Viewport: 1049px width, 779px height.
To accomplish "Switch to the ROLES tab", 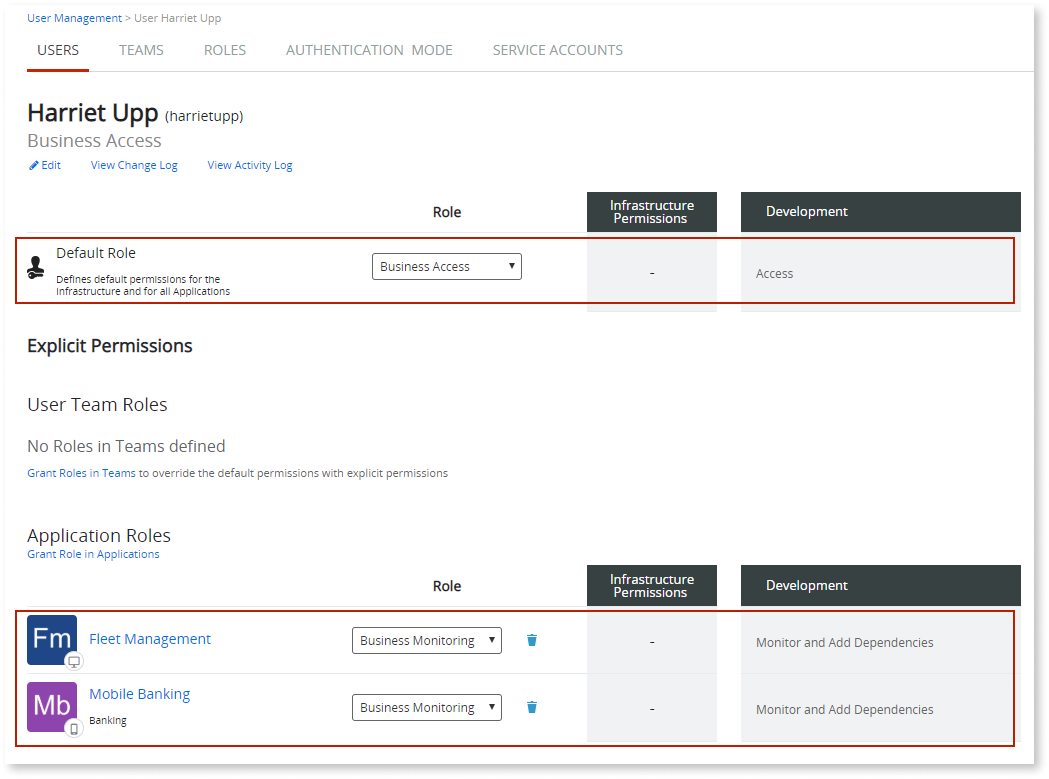I will pos(224,50).
